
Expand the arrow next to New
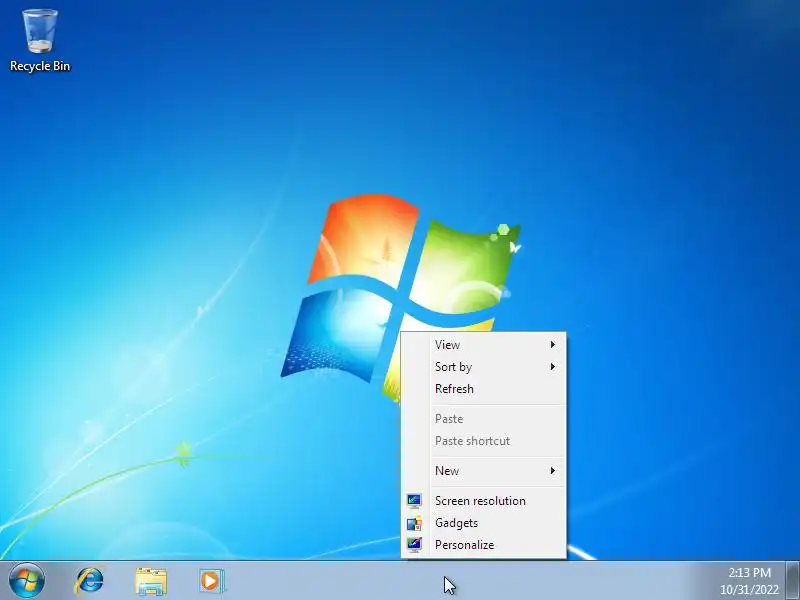[553, 471]
